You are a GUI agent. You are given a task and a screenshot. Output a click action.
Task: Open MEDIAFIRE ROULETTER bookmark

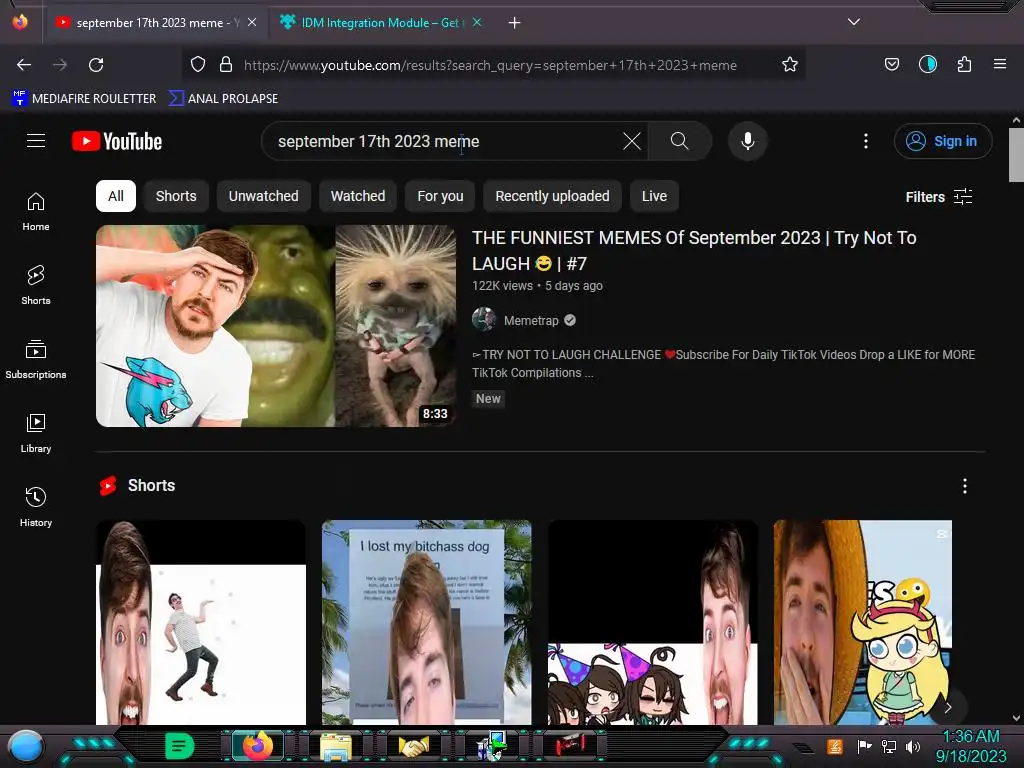tap(84, 99)
